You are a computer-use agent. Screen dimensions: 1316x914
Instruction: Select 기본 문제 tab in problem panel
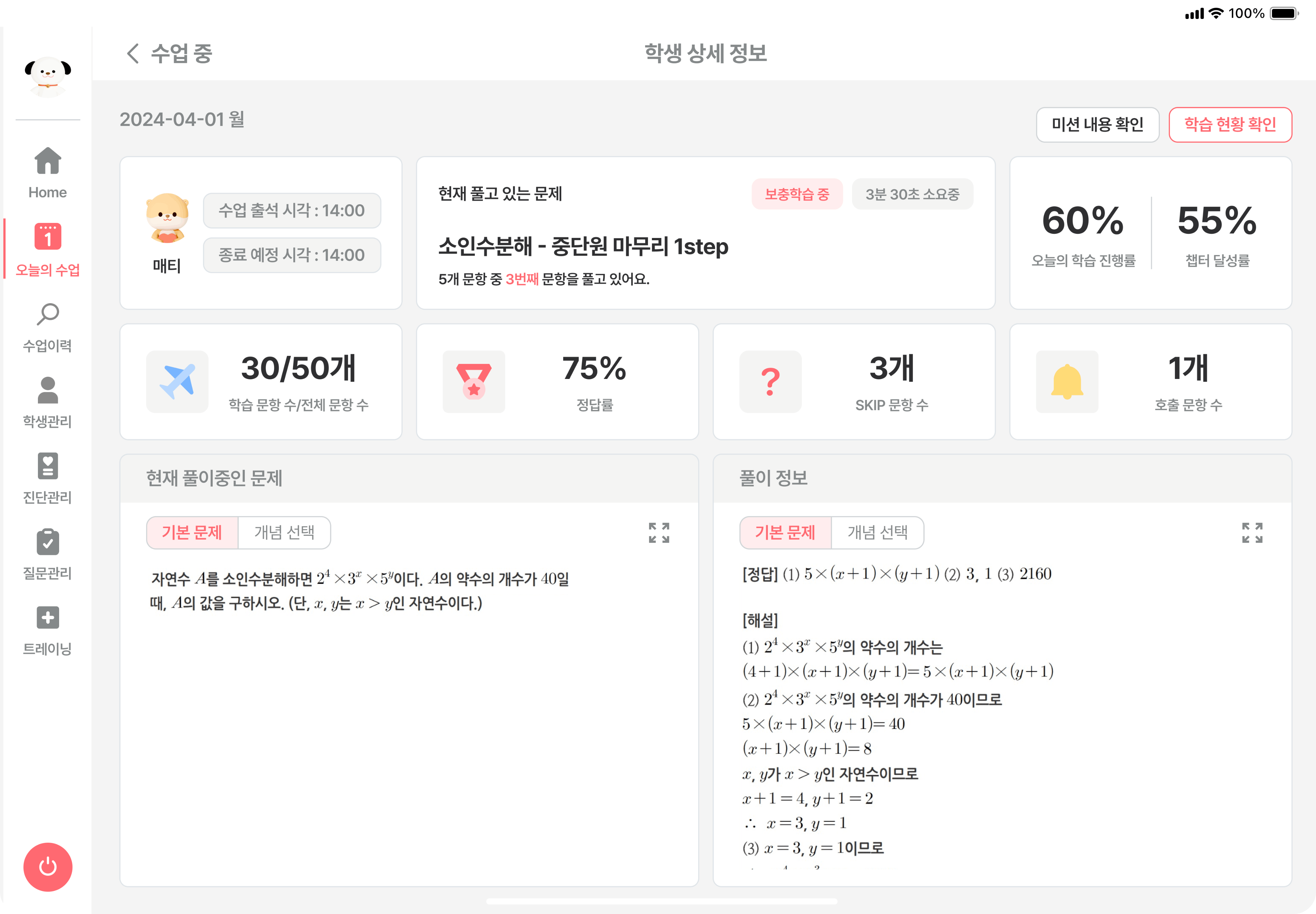(192, 532)
